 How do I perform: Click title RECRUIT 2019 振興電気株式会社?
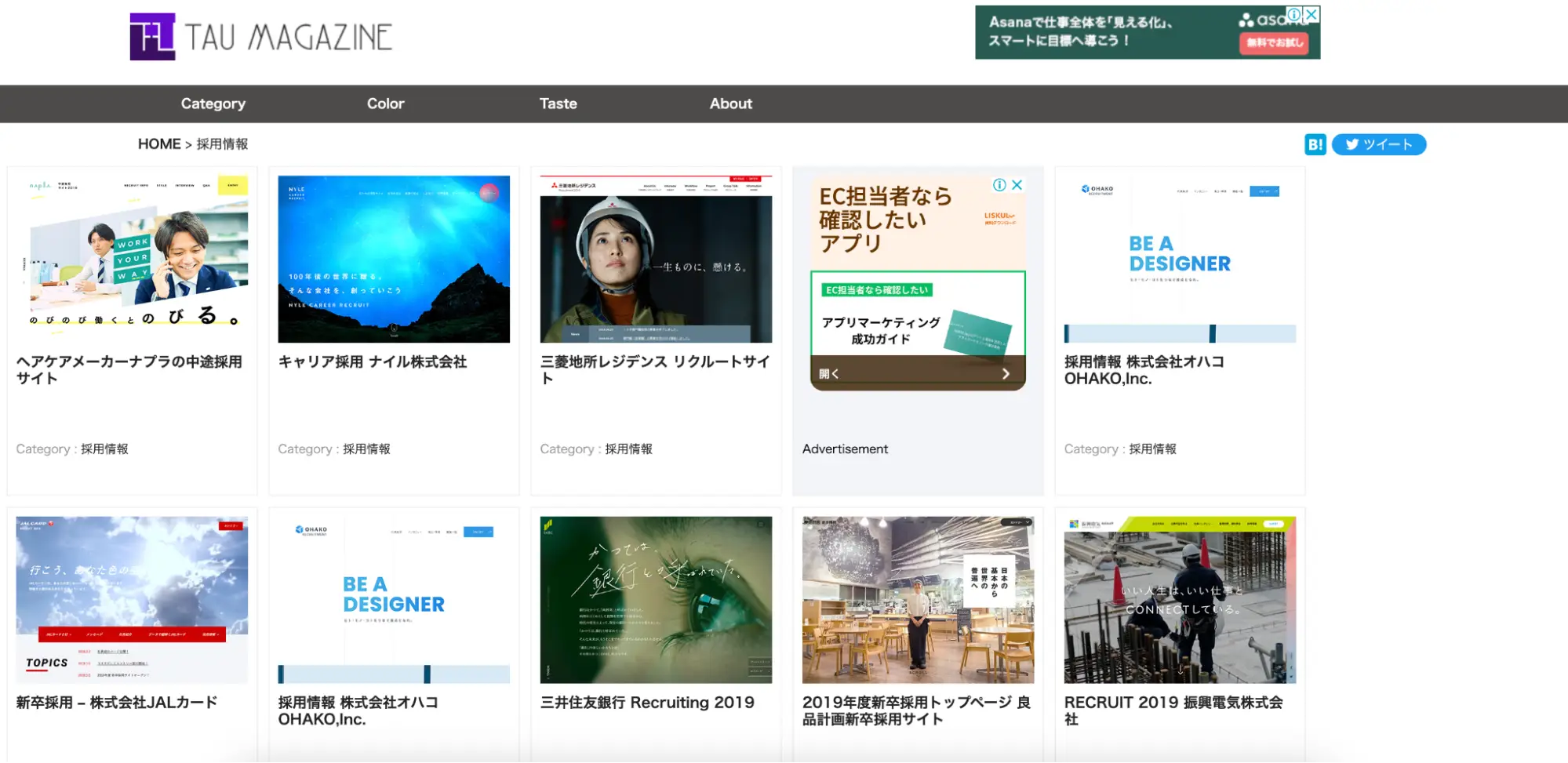1173,711
